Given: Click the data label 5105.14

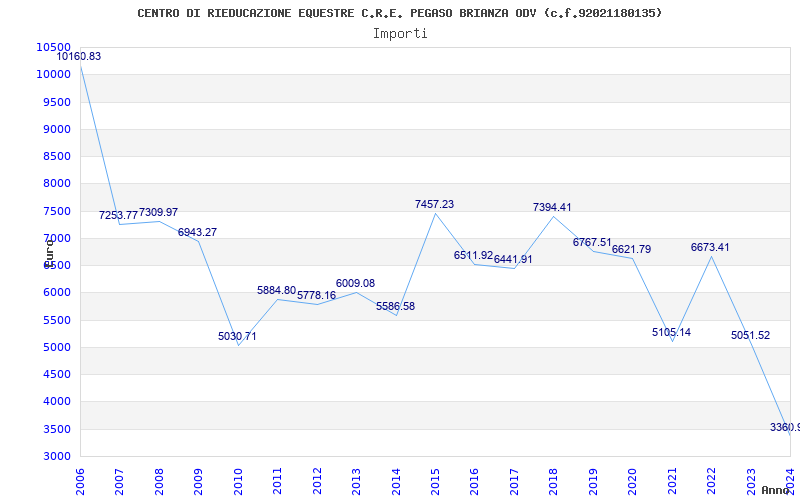Looking at the screenshot, I should pos(671,332).
